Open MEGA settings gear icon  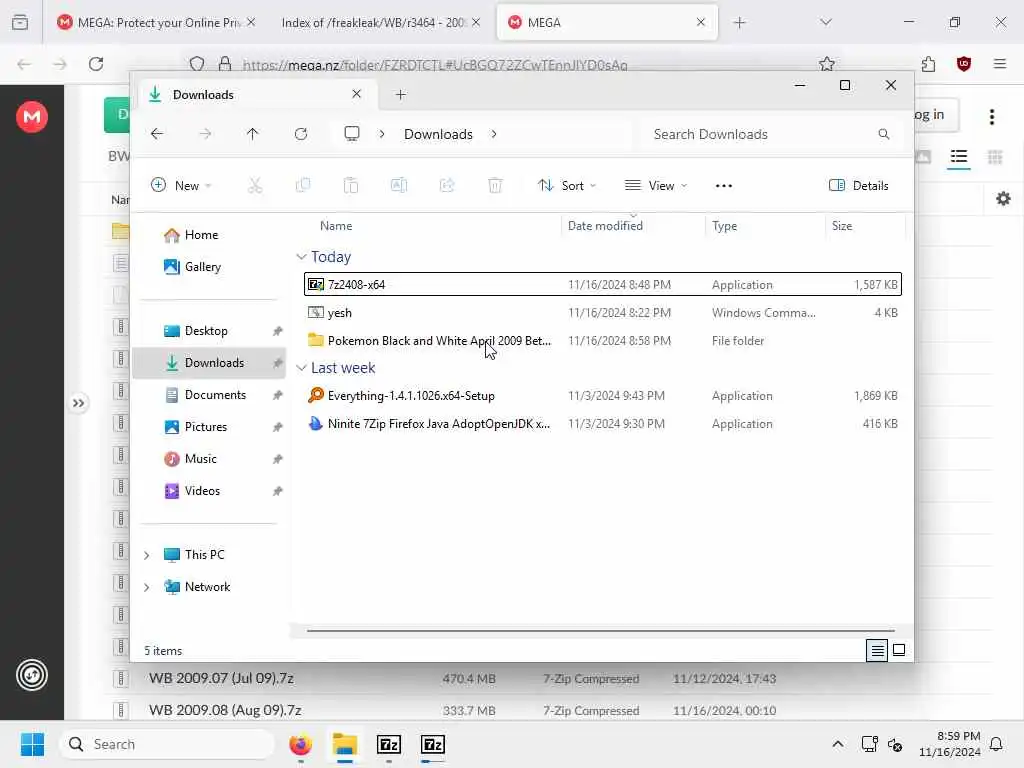tap(1004, 199)
